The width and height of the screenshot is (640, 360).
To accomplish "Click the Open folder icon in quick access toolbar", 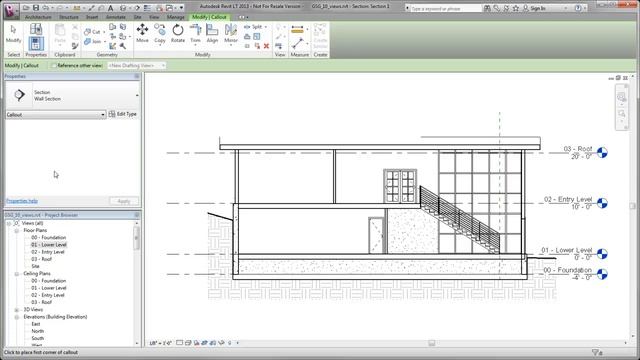I will [26, 8].
